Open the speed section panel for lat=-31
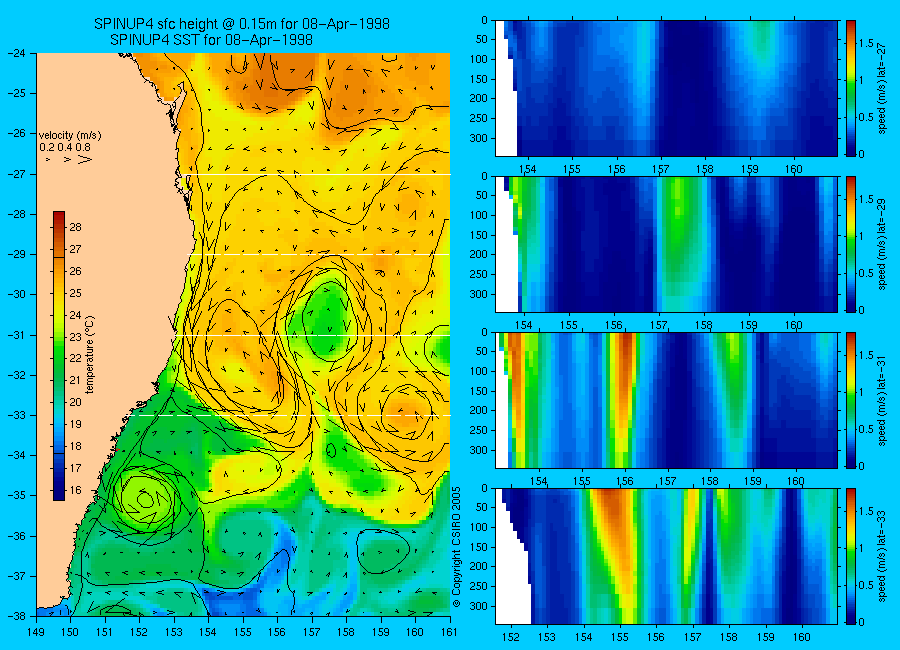Screen dimensions: 900x650 pos(666,400)
